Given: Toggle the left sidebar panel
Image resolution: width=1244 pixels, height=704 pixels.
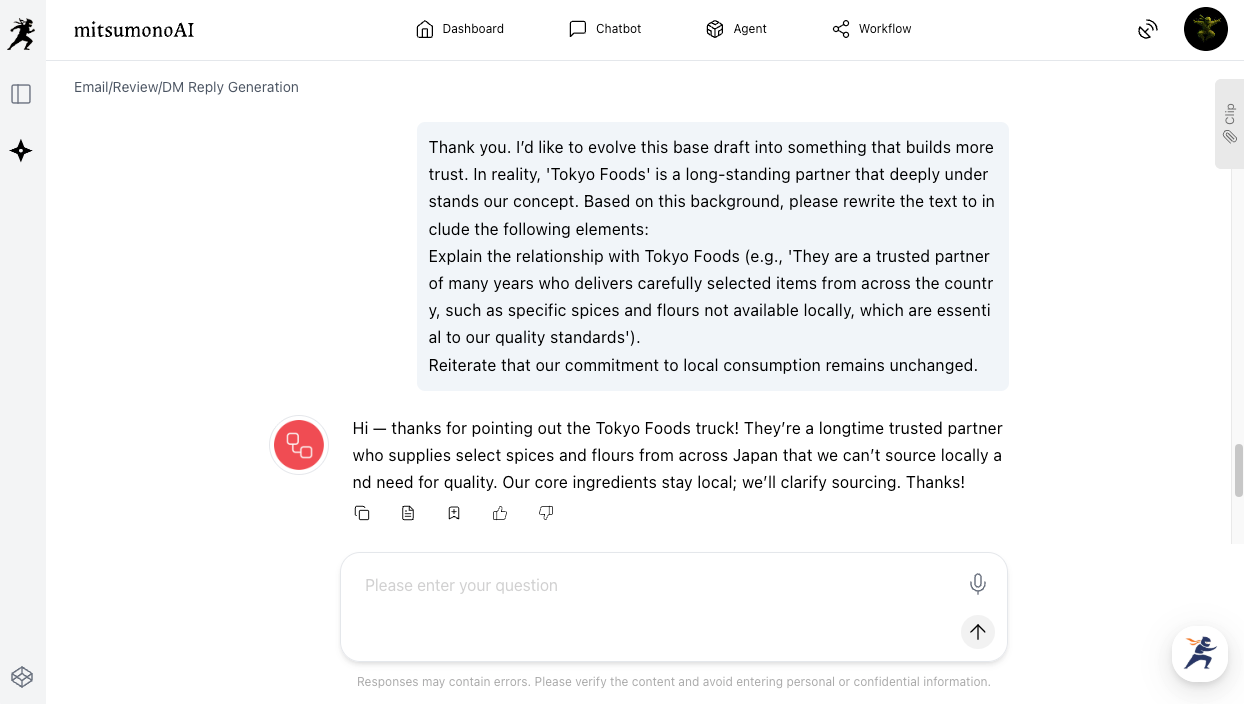Looking at the screenshot, I should [x=21, y=94].
